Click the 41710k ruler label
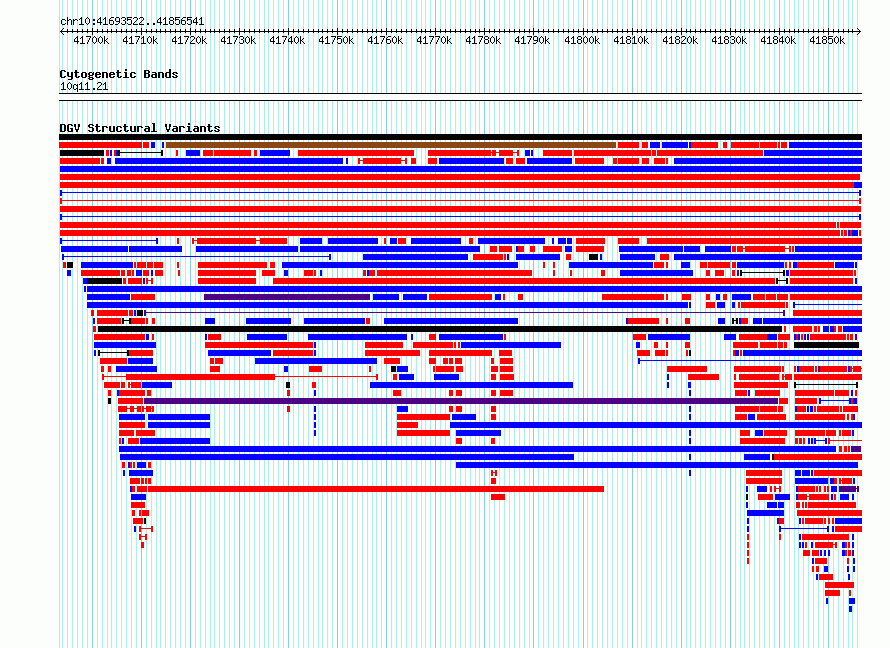Screen dimensions: 890x648 [140, 40]
